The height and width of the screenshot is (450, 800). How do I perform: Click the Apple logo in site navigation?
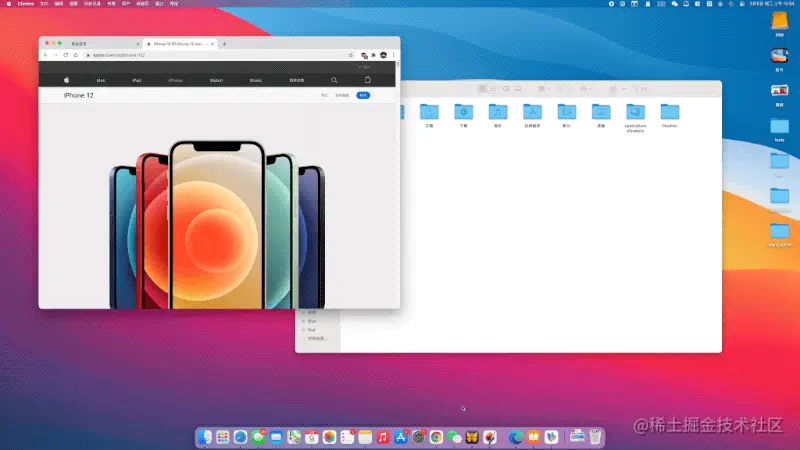[66, 80]
